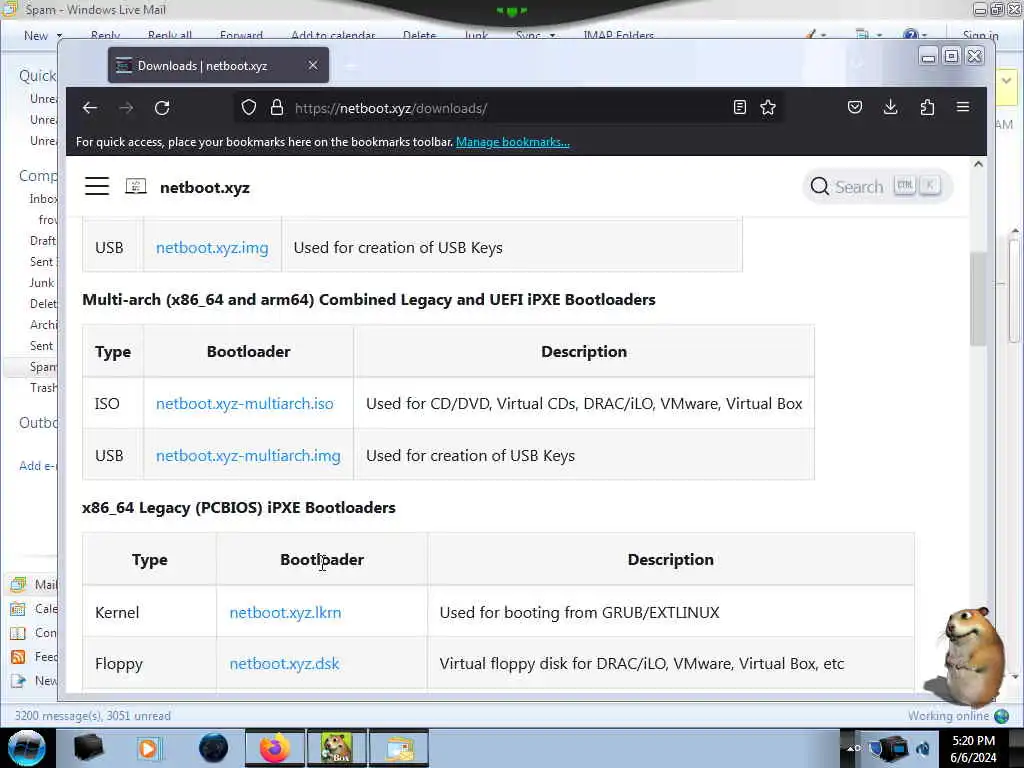Open the Windows Live Mail taskbar icon

[399, 748]
